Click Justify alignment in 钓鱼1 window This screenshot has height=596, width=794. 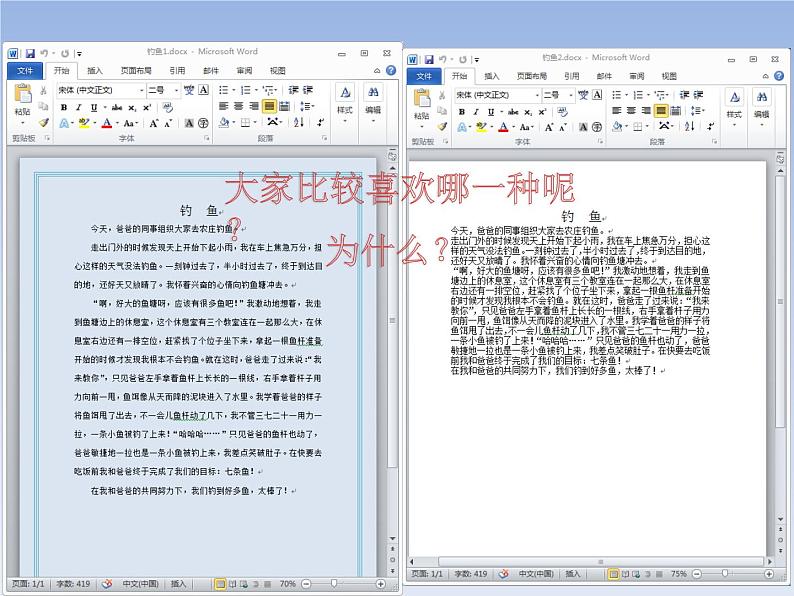click(x=269, y=106)
